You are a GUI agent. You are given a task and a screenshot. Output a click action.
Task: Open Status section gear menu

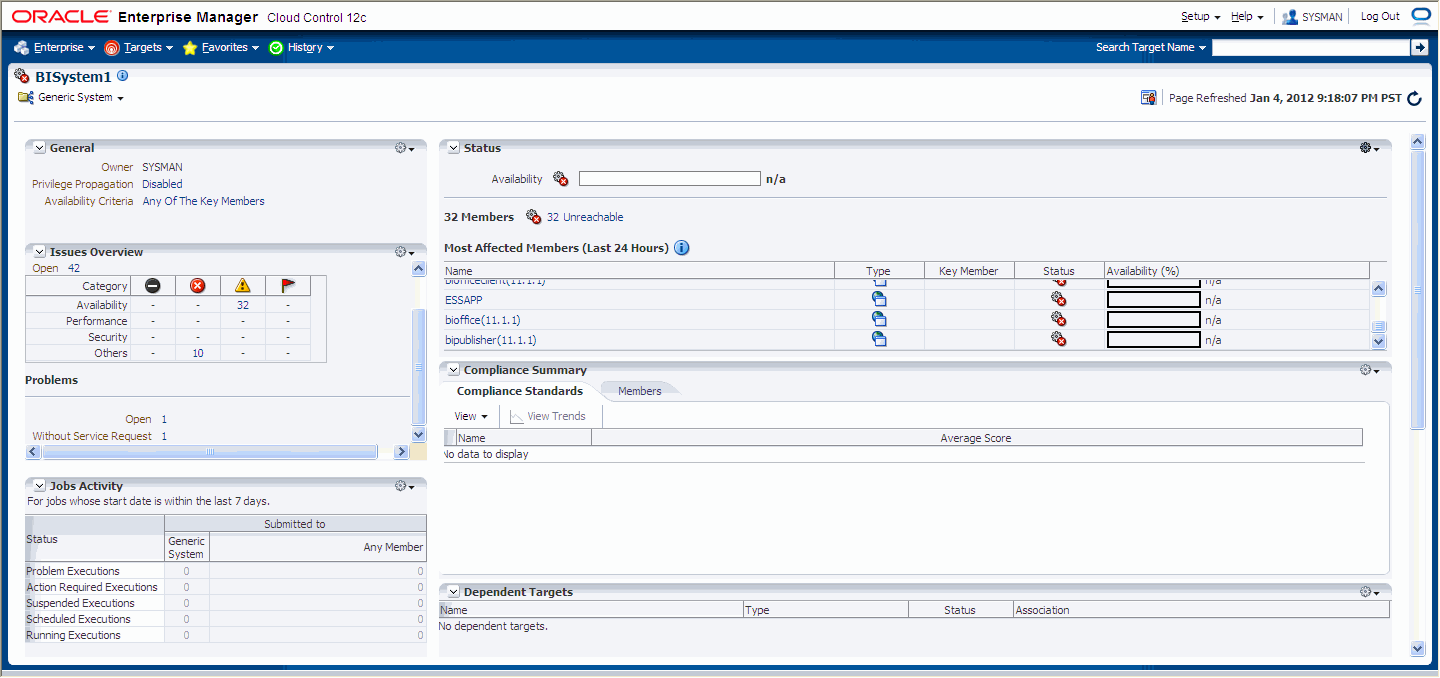click(1370, 148)
